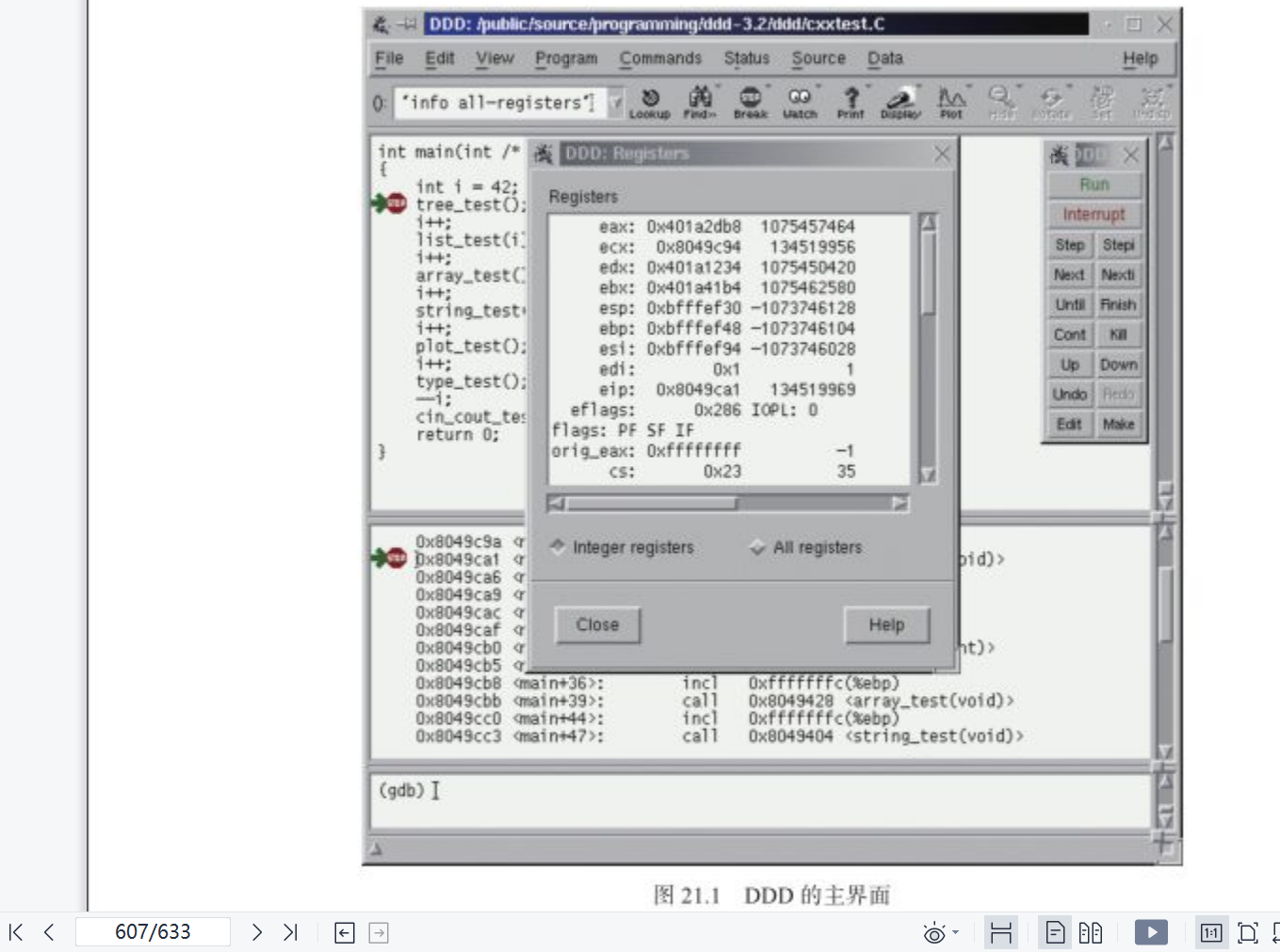The height and width of the screenshot is (952, 1280).
Task: Click the Lookup toolbar icon in DDD
Action: click(x=650, y=102)
